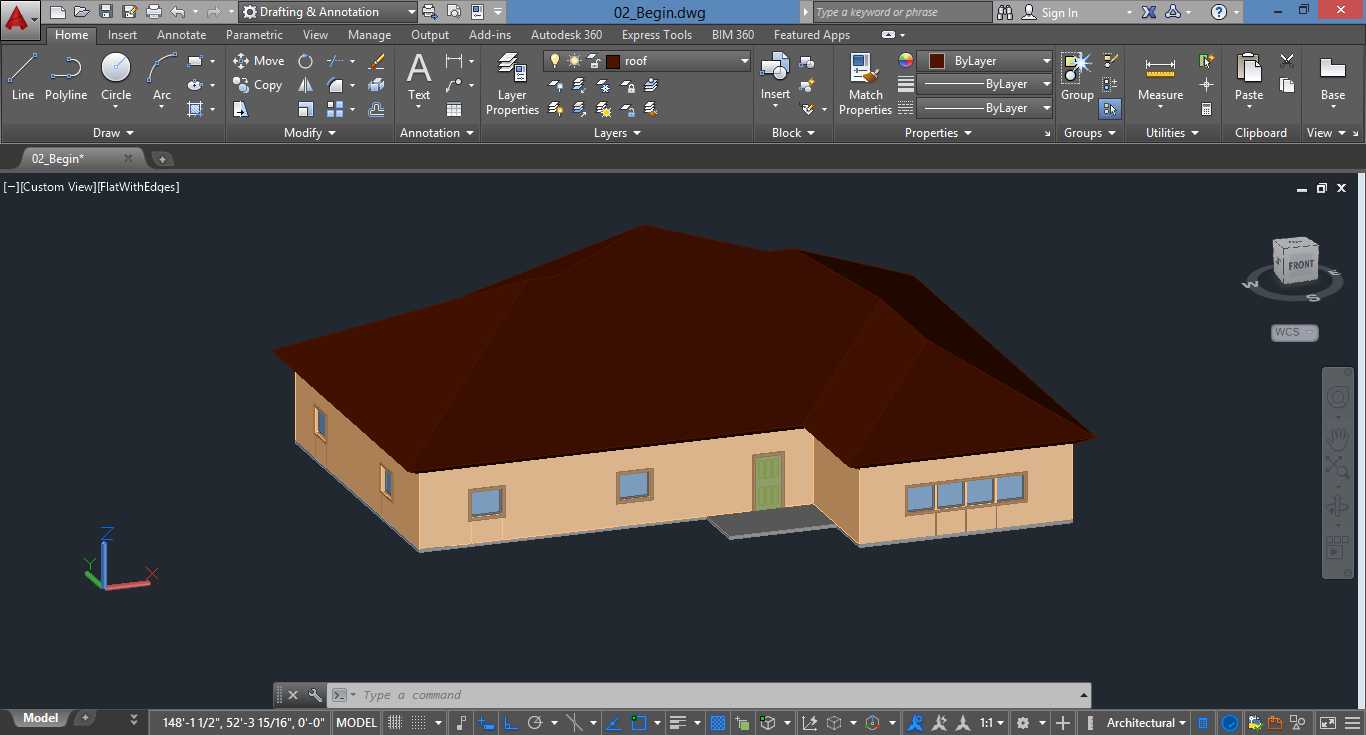Toggle Group Selection on/off in Groups panel

point(1110,109)
